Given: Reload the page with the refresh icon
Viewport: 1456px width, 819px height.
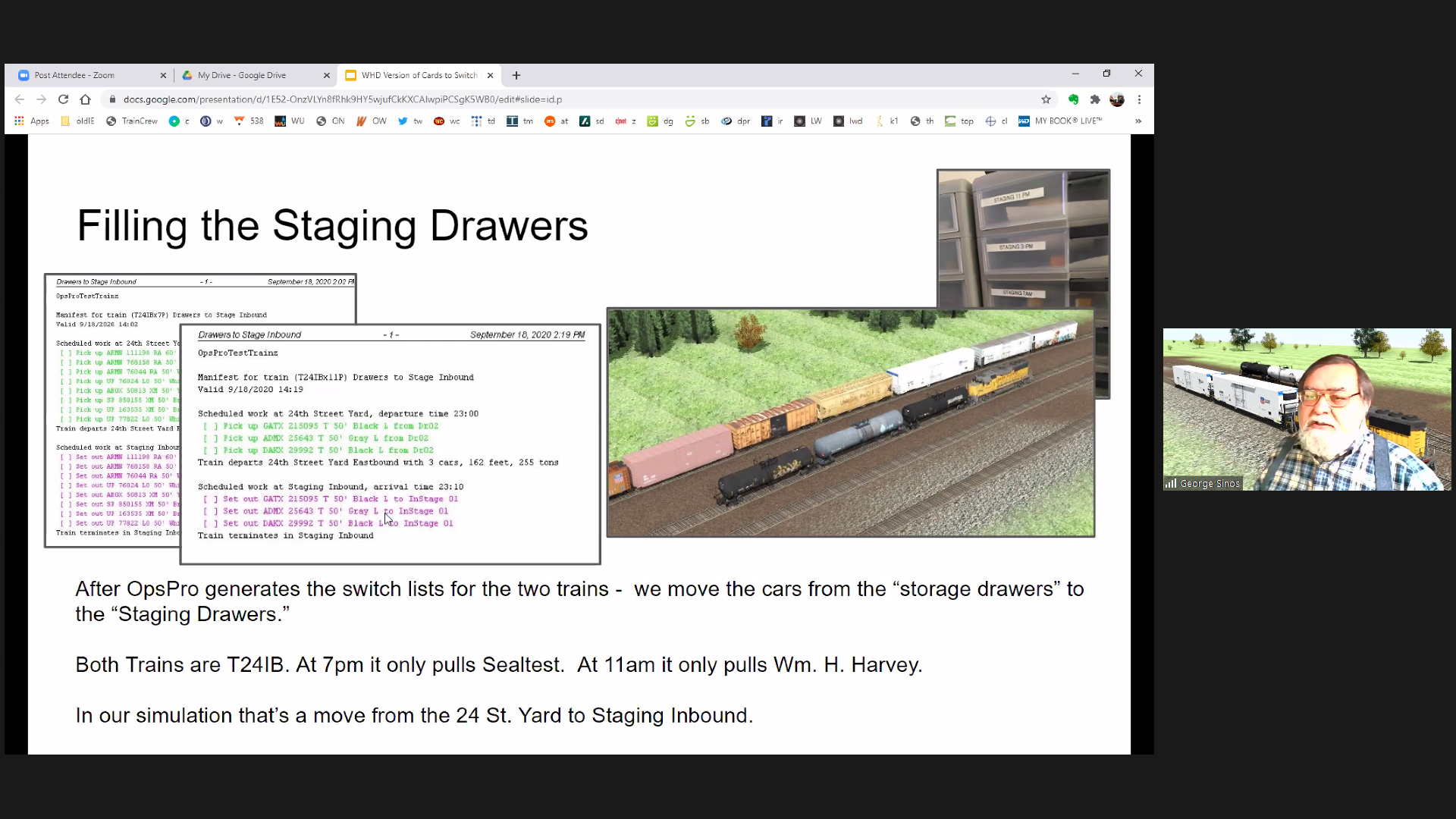Looking at the screenshot, I should [64, 99].
